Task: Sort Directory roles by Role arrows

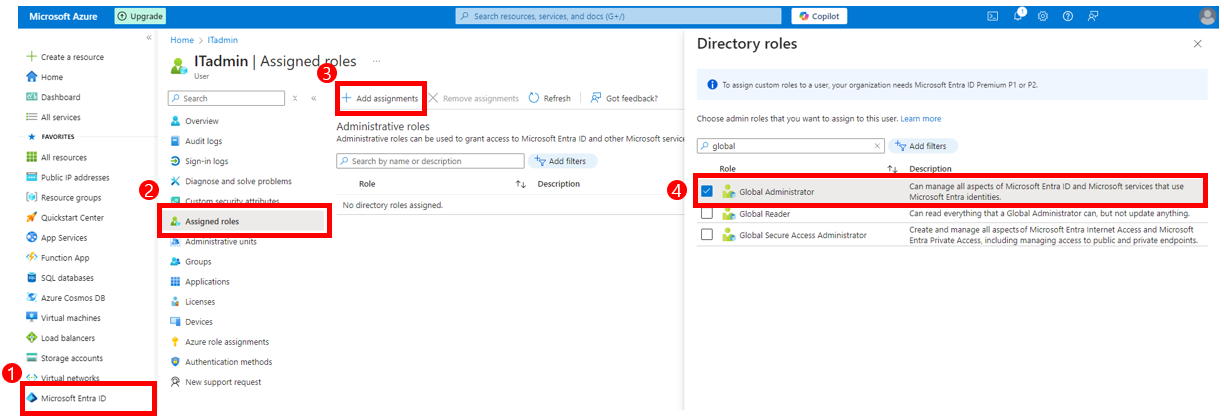Action: click(x=893, y=169)
